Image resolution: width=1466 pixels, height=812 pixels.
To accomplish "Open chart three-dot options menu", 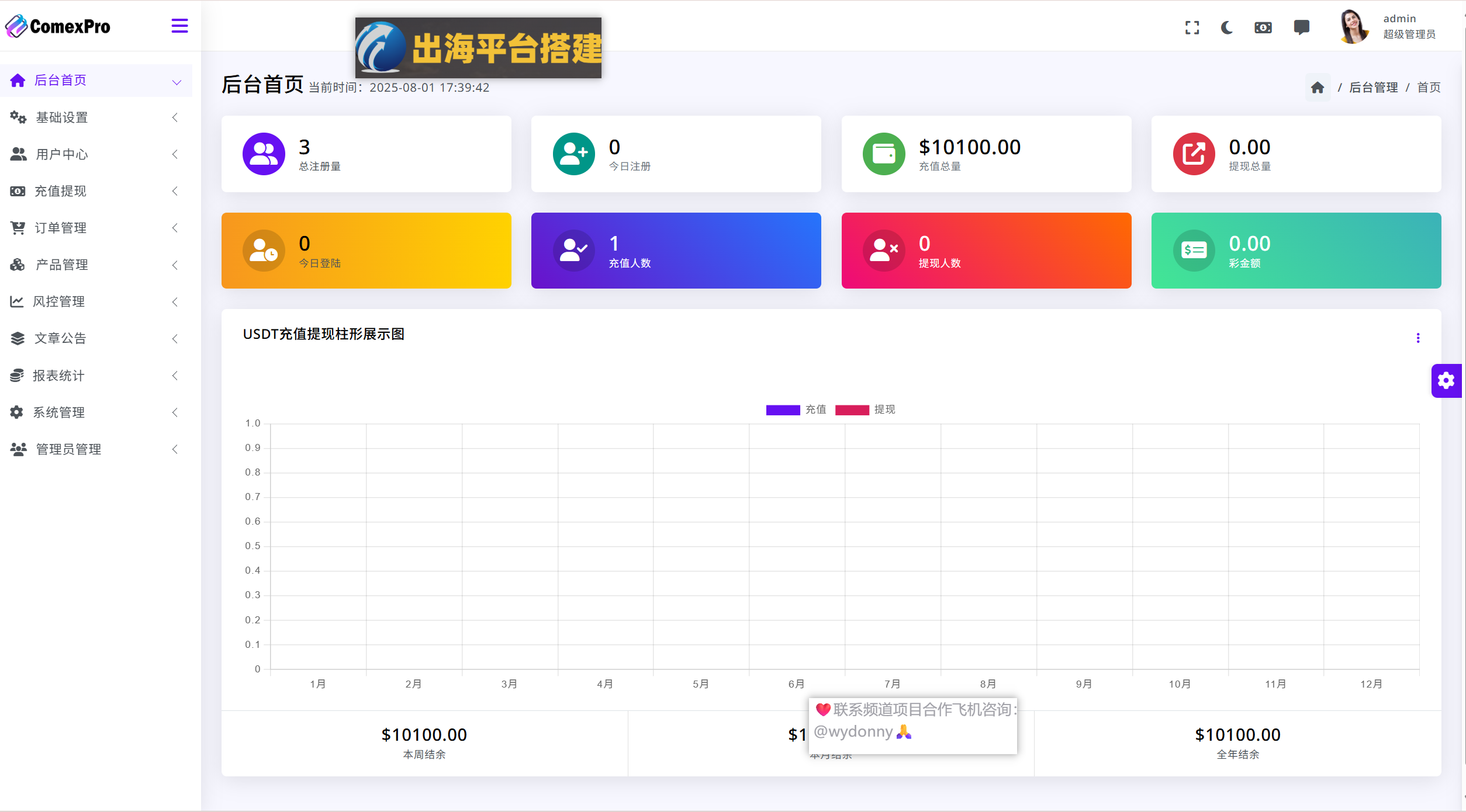I will [x=1417, y=338].
